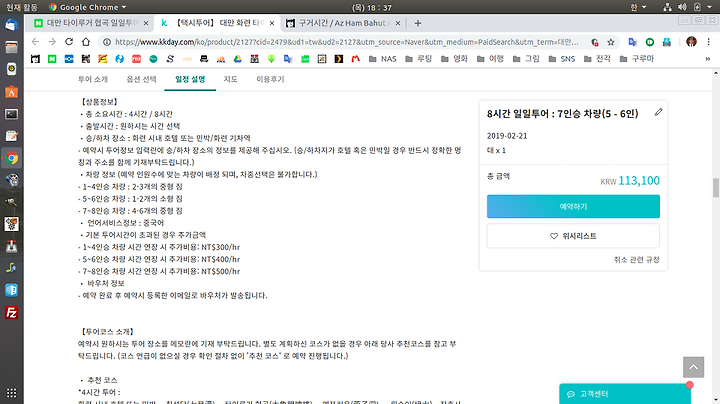Screen dimensions: 720x404
Task: Open Chrome three-dot menu
Action: point(709,42)
